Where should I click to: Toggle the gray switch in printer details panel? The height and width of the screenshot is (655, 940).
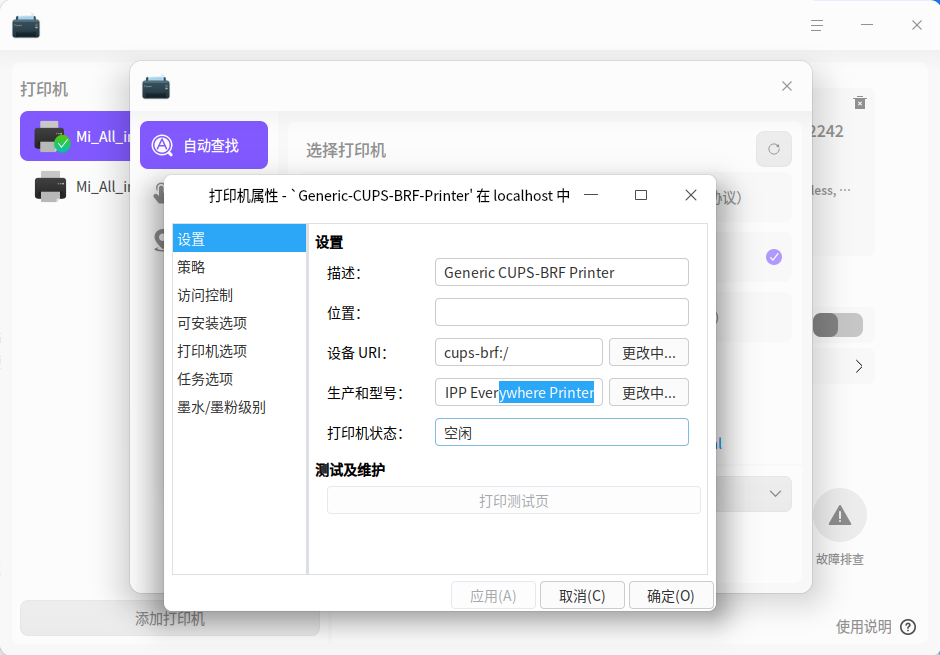(x=837, y=325)
